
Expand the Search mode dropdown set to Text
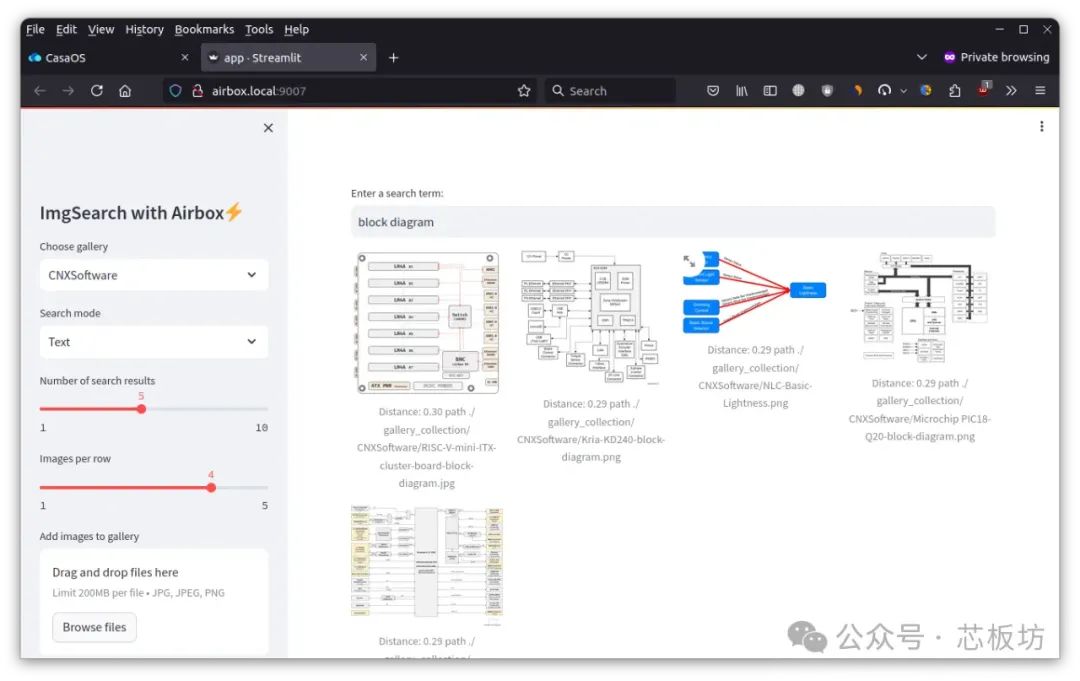153,342
